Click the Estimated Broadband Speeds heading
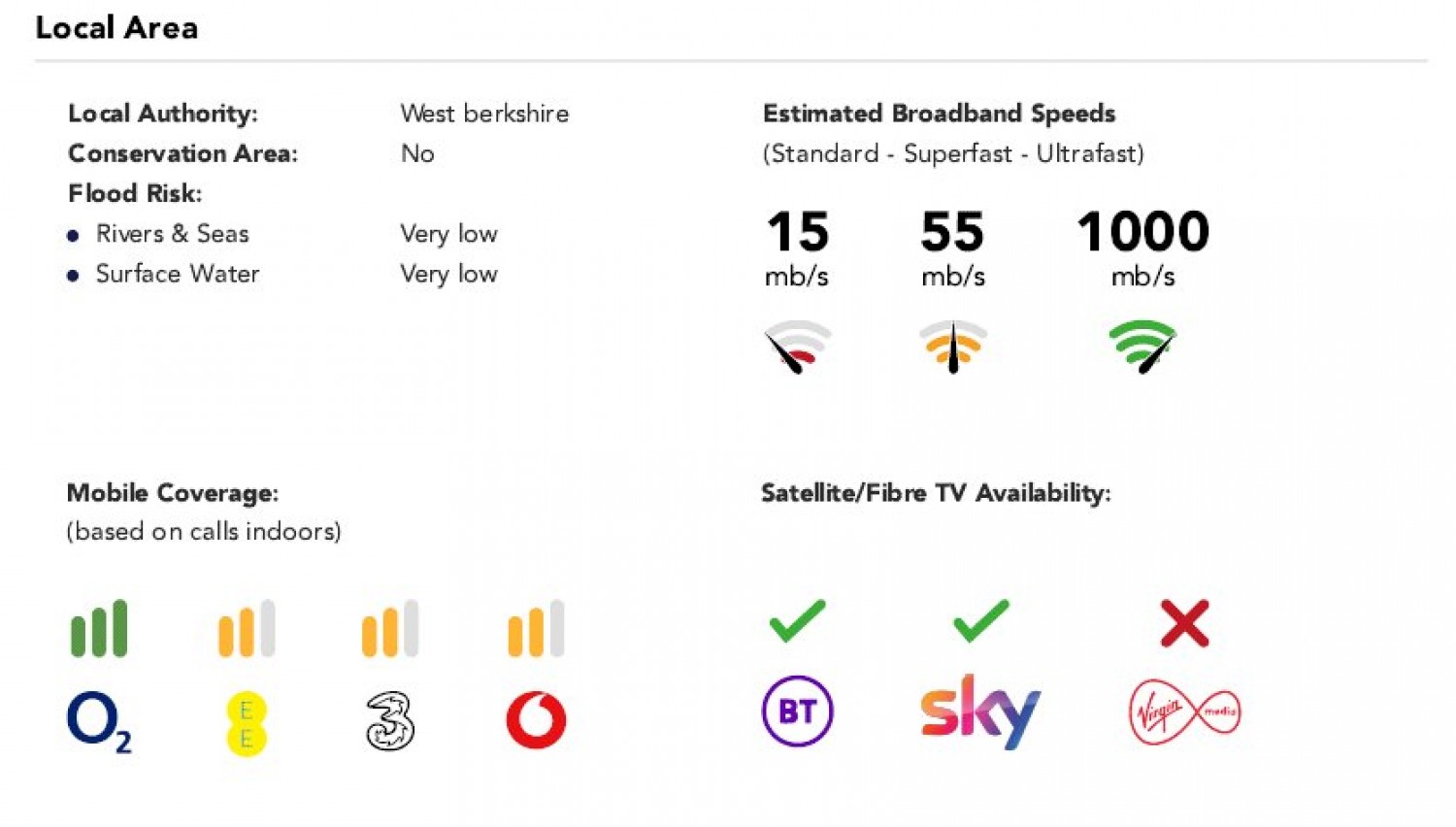 point(939,114)
